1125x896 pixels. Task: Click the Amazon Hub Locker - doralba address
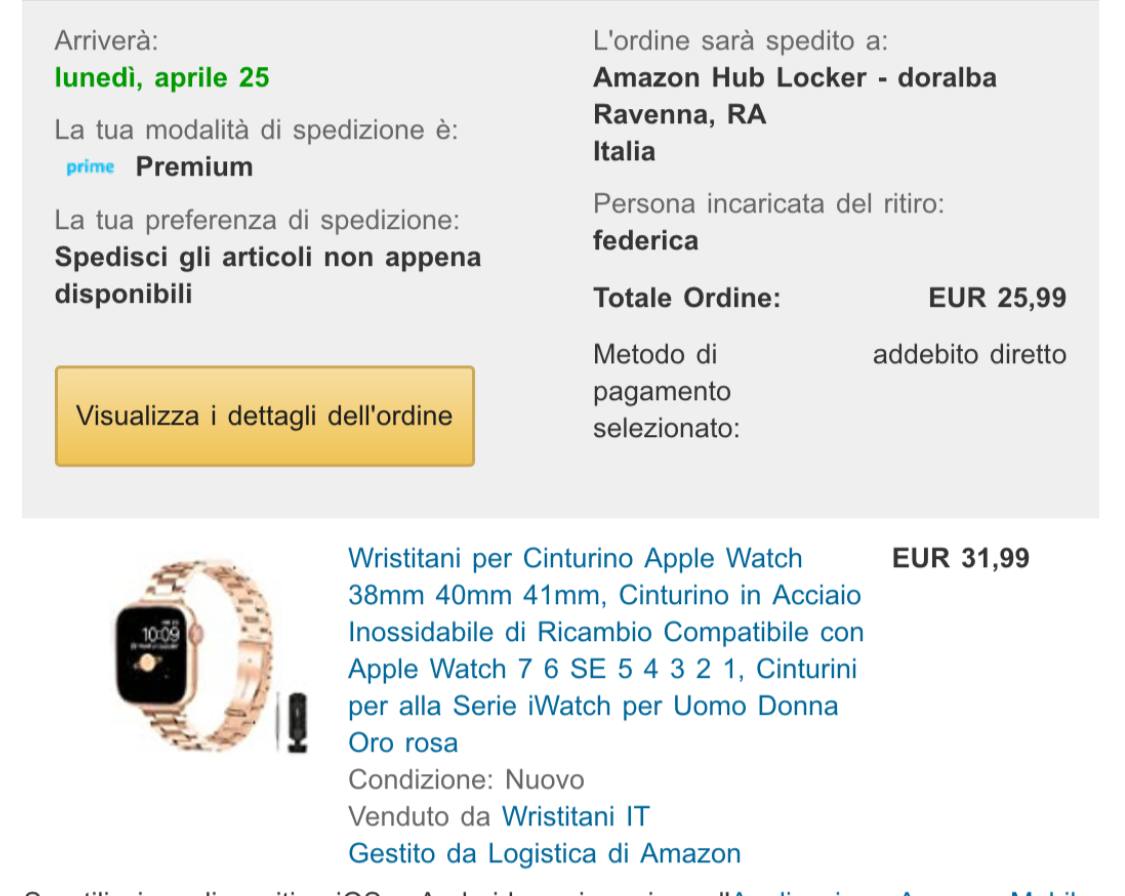click(795, 77)
